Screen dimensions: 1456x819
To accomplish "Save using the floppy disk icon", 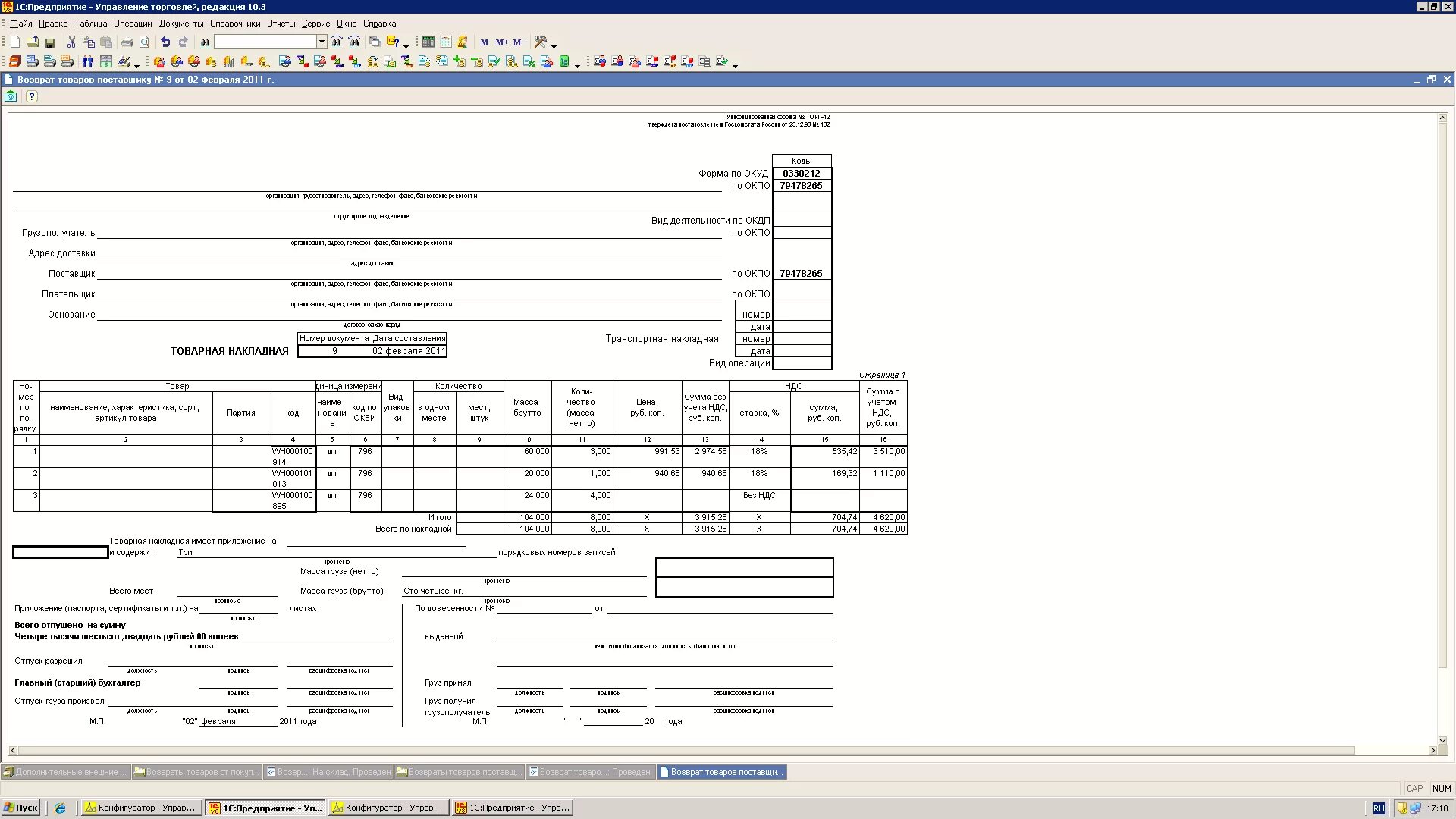I will tap(50, 42).
